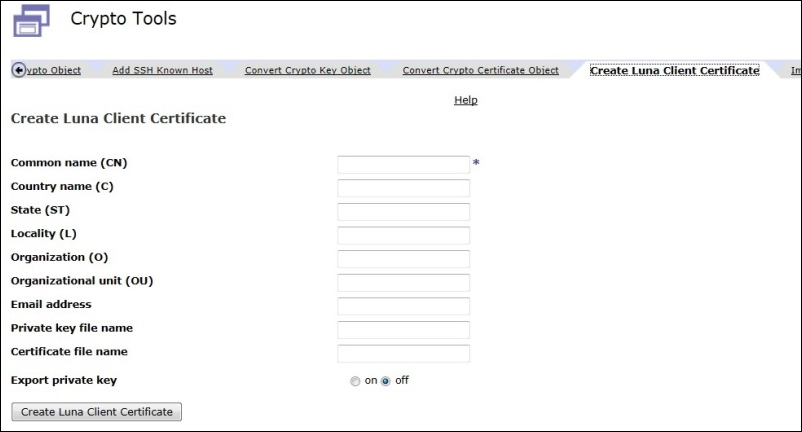Switch to Convert Crypto Key Object tab

pyautogui.click(x=307, y=70)
